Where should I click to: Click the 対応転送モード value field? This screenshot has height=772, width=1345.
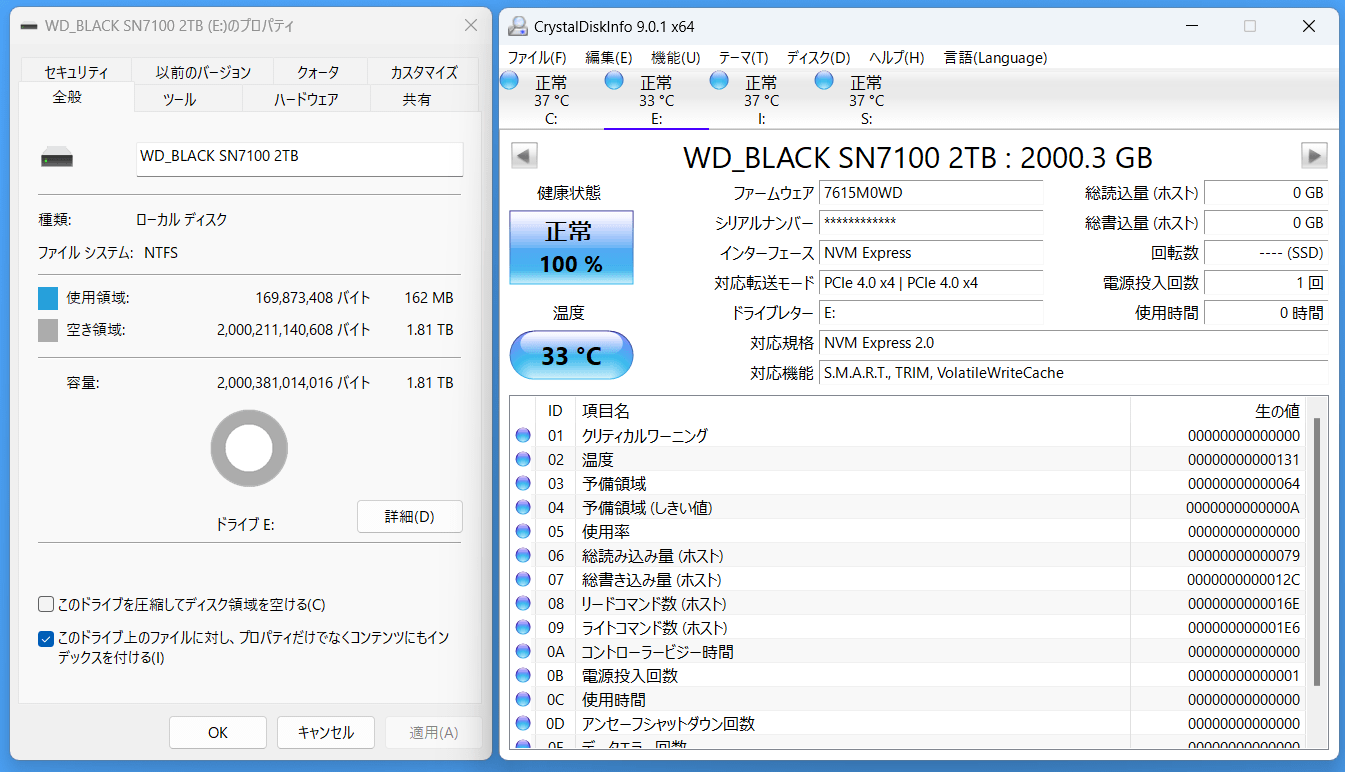tap(931, 283)
